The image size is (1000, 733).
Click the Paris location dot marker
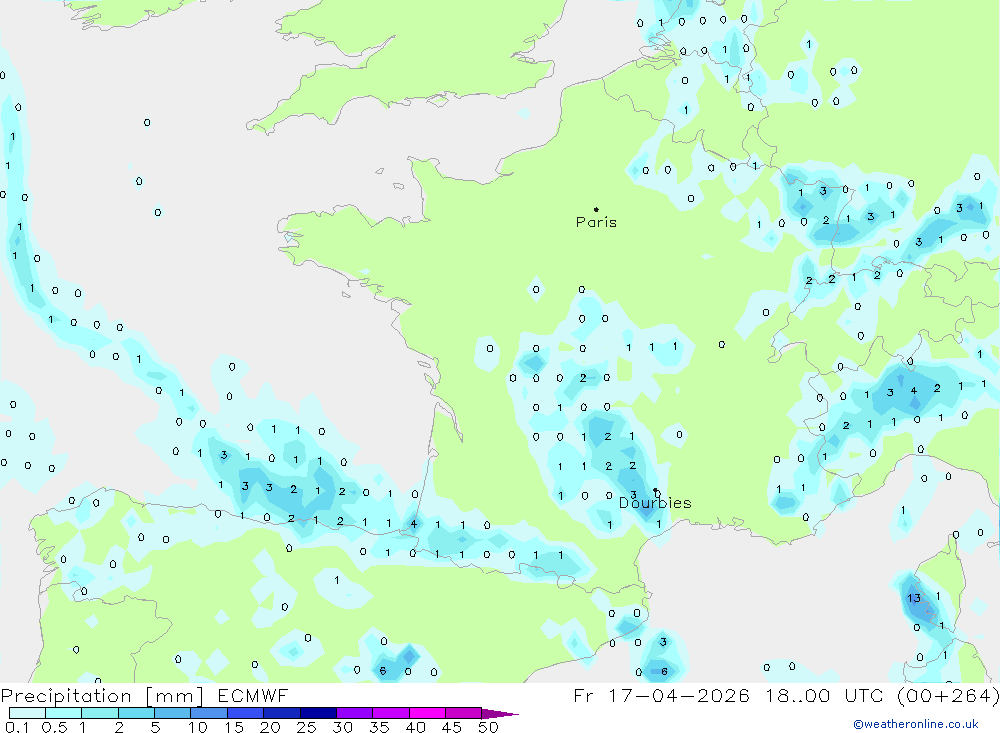pos(596,209)
